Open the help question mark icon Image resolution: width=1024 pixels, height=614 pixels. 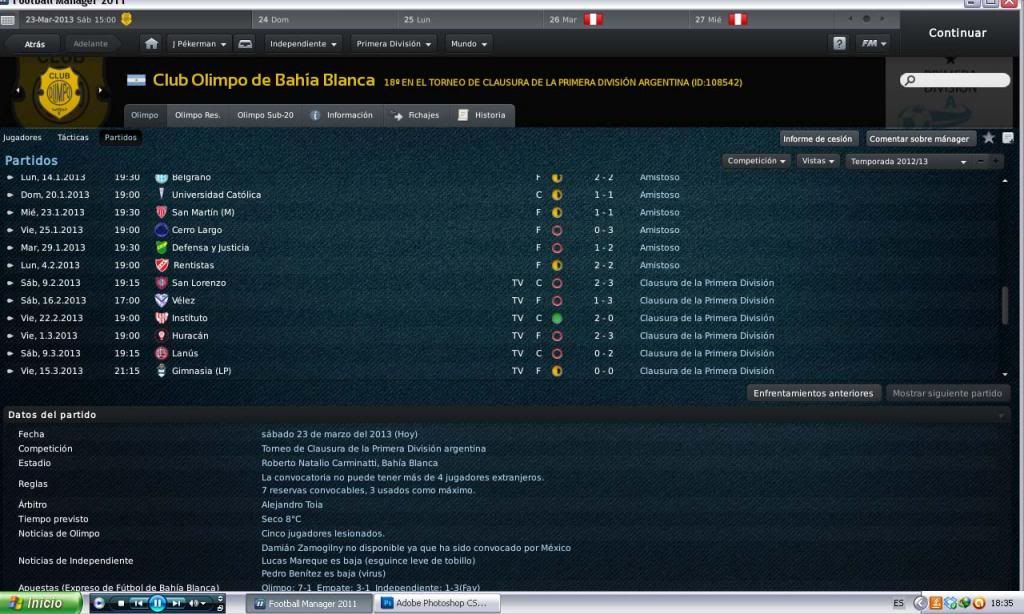point(839,43)
